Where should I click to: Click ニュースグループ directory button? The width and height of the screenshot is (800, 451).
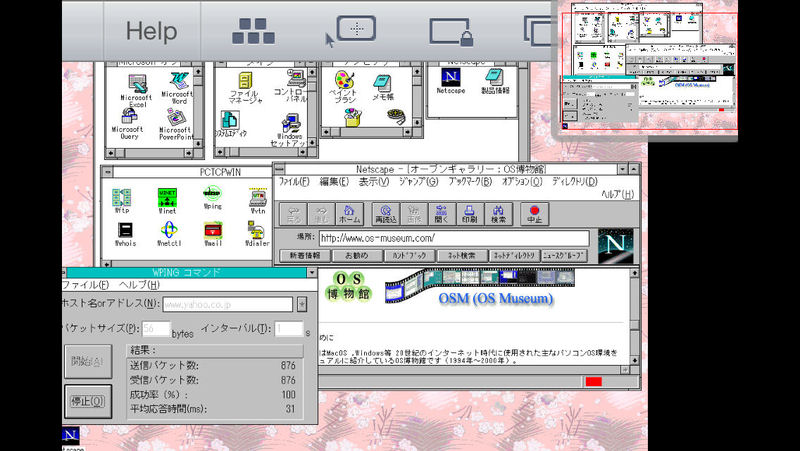pyautogui.click(x=564, y=256)
